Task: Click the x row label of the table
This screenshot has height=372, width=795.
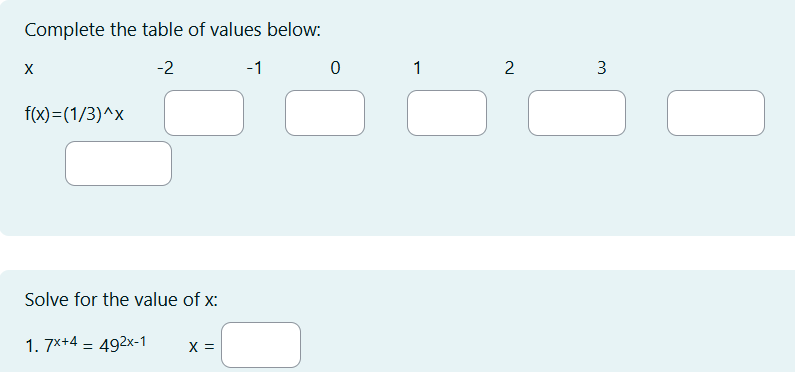Action: (x=29, y=69)
